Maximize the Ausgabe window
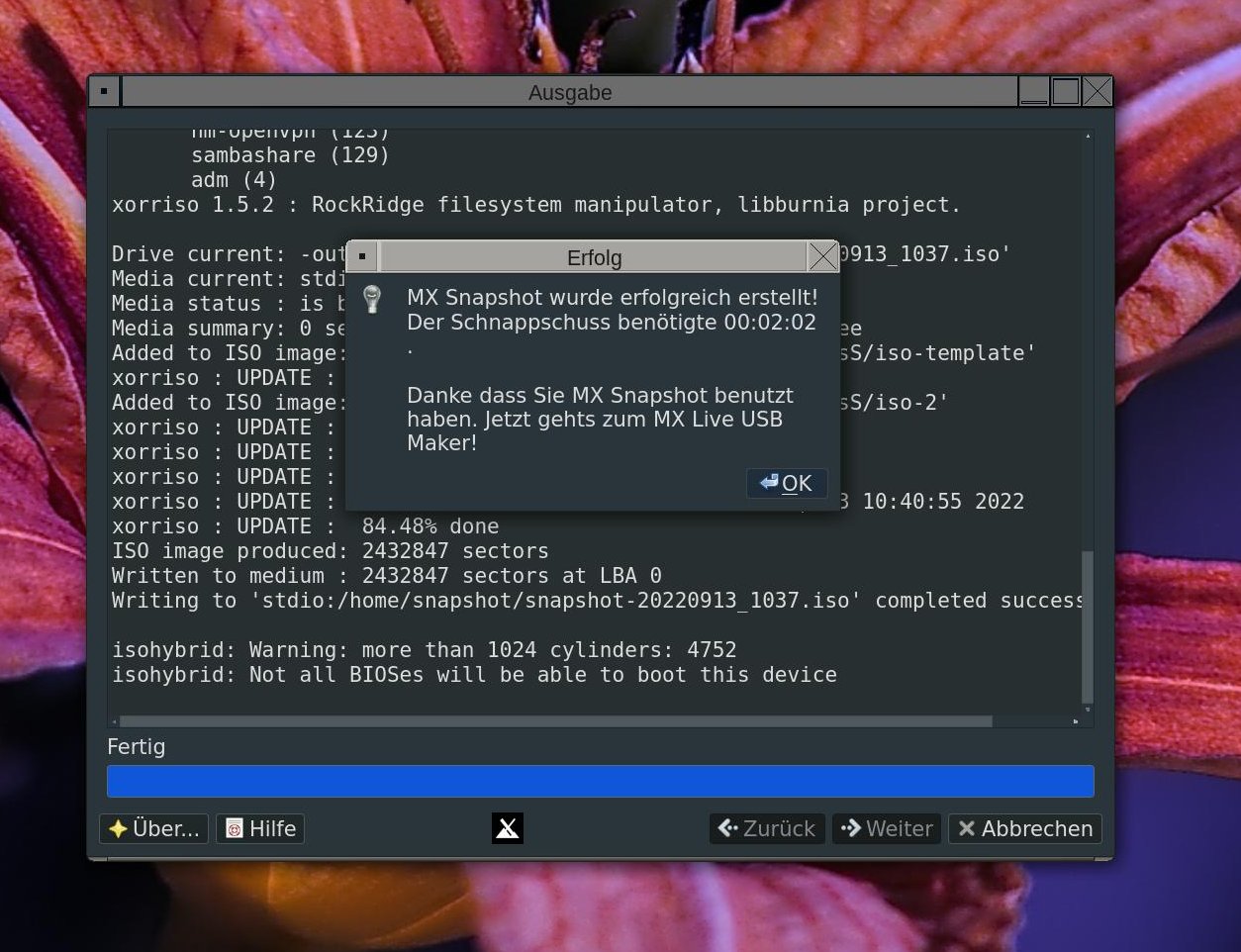The height and width of the screenshot is (952, 1241). point(1065,92)
